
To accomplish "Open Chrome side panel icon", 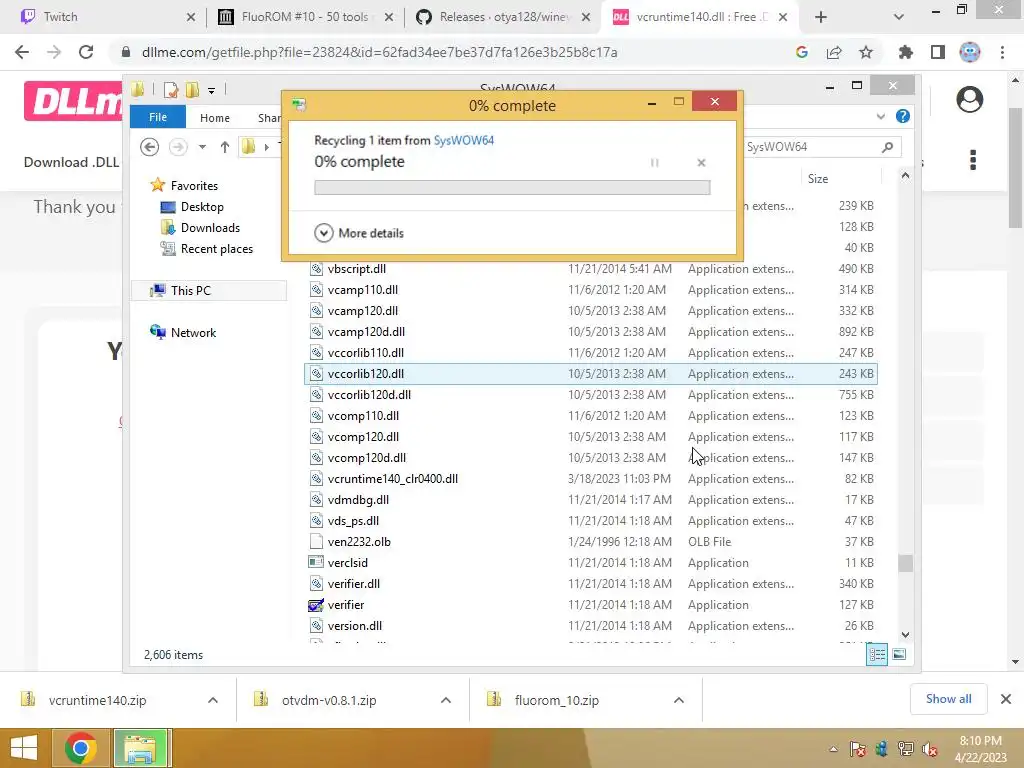I will (938, 52).
